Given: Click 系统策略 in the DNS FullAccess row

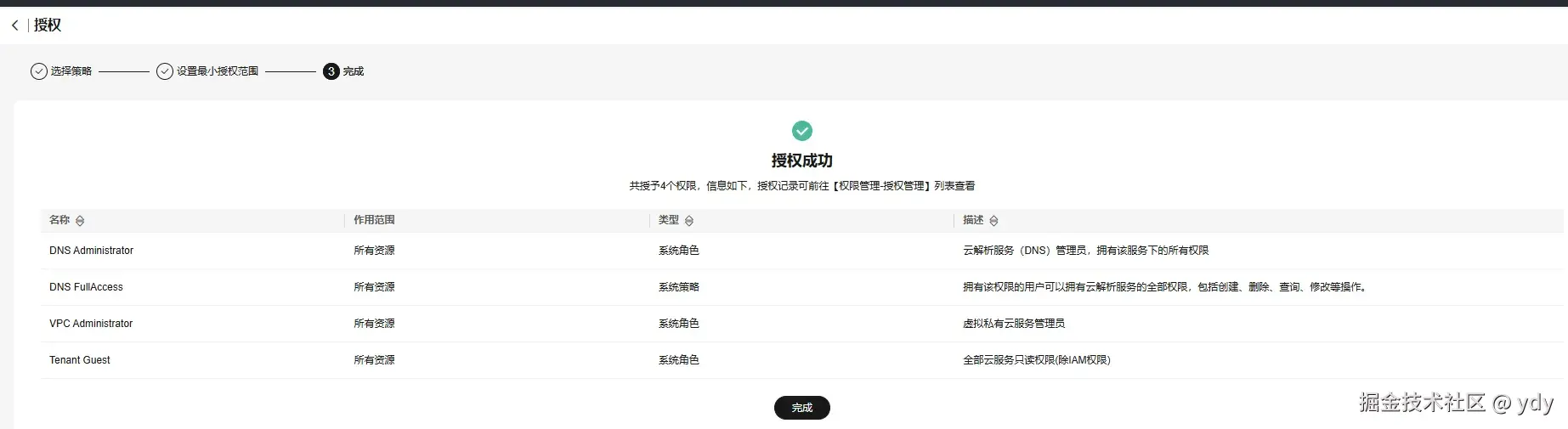Looking at the screenshot, I should point(679,287).
